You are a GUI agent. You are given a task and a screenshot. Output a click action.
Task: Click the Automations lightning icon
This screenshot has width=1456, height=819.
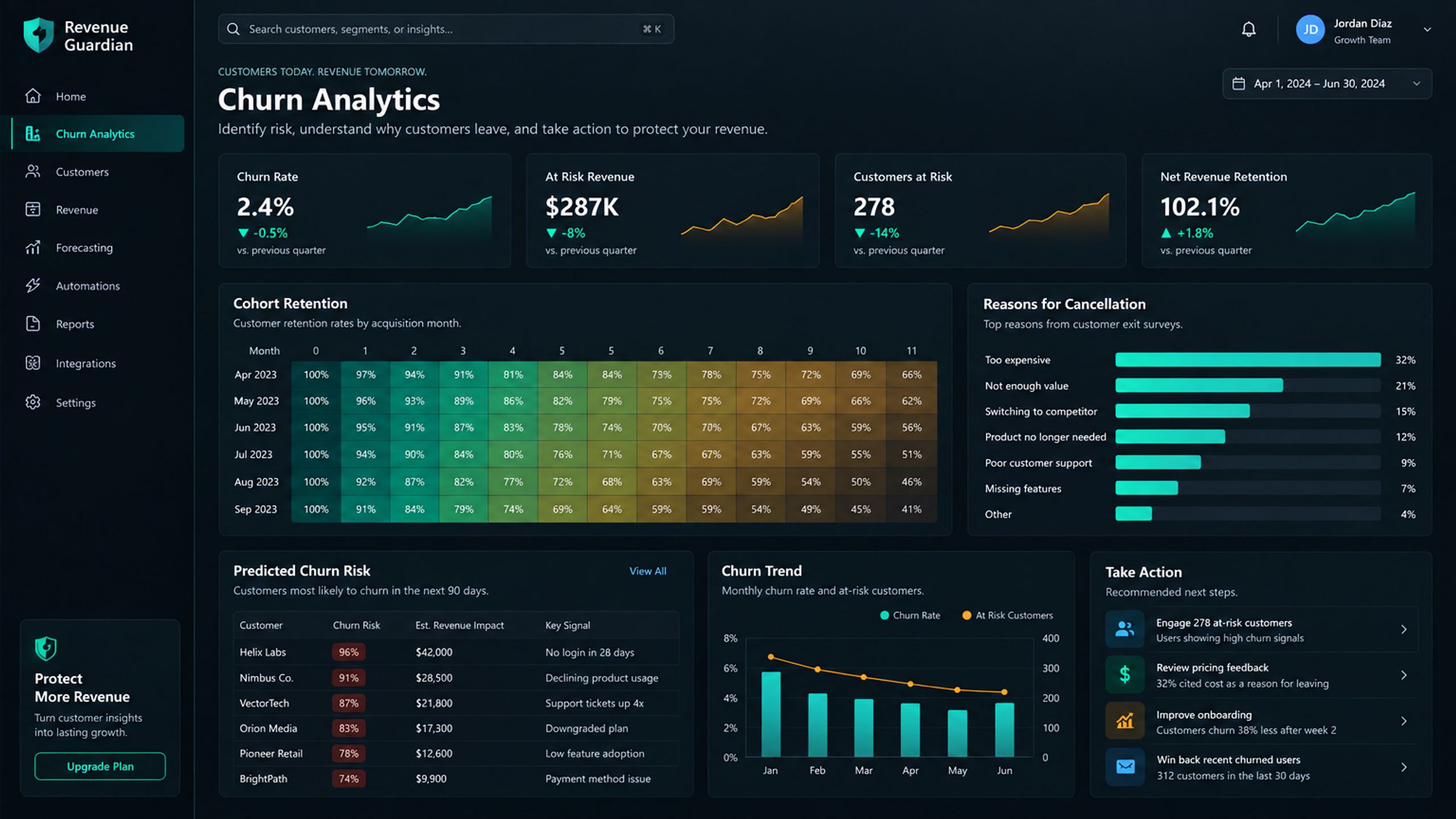tap(33, 286)
